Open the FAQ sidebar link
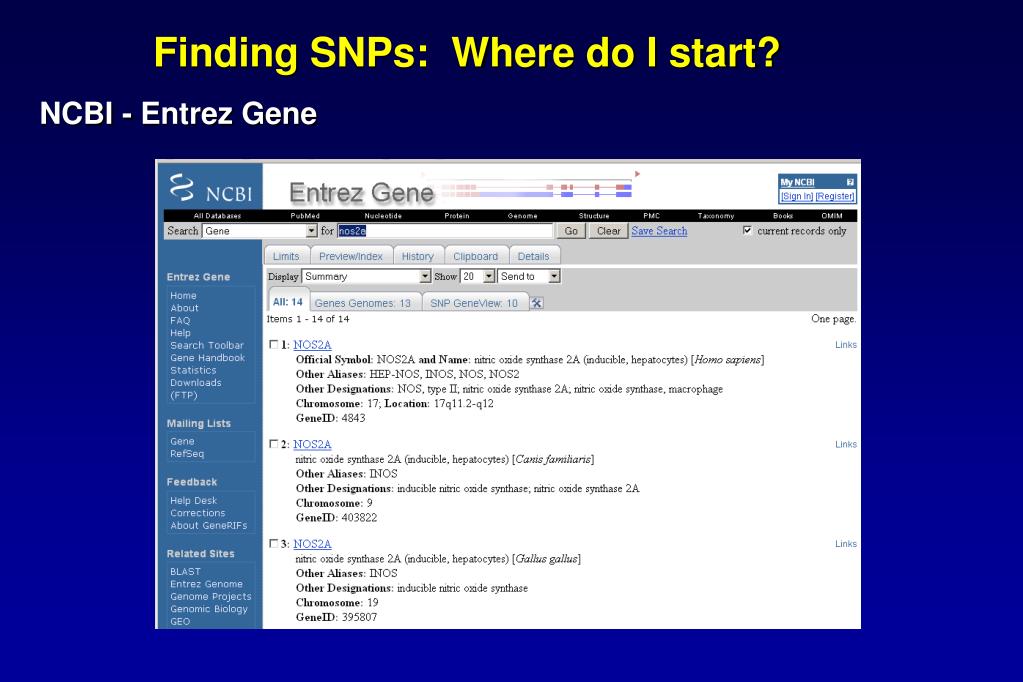The image size is (1023, 682). click(x=180, y=320)
